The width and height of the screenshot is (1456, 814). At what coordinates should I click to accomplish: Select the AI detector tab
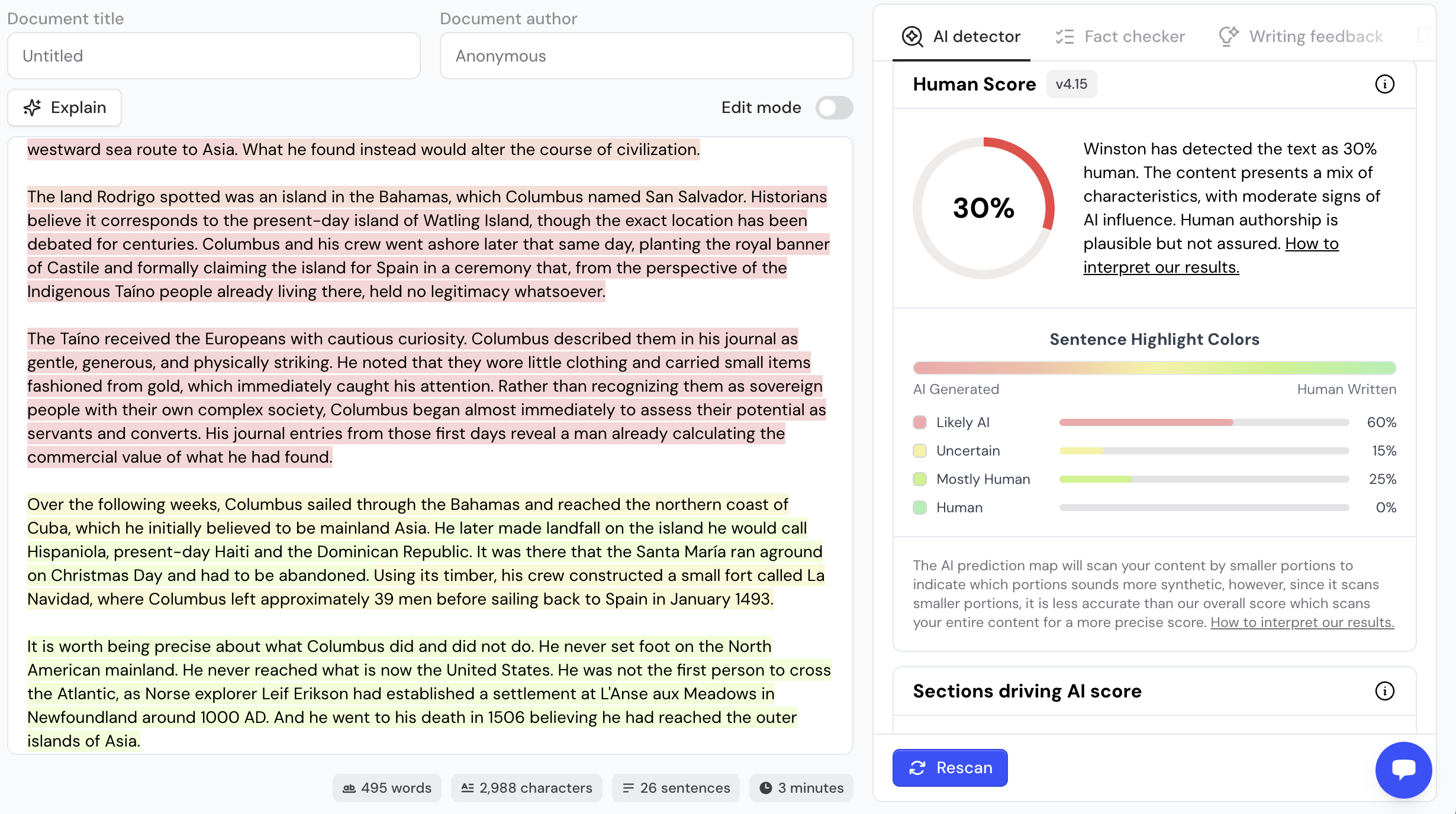[961, 37]
